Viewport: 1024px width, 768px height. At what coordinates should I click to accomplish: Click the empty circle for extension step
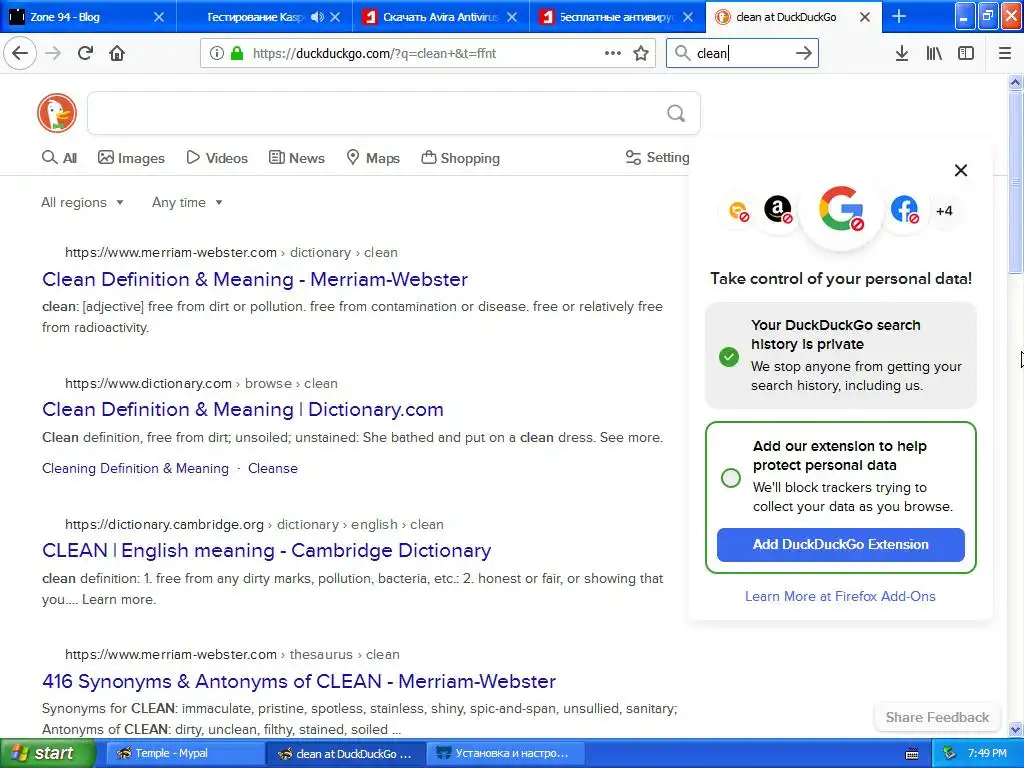pos(731,477)
